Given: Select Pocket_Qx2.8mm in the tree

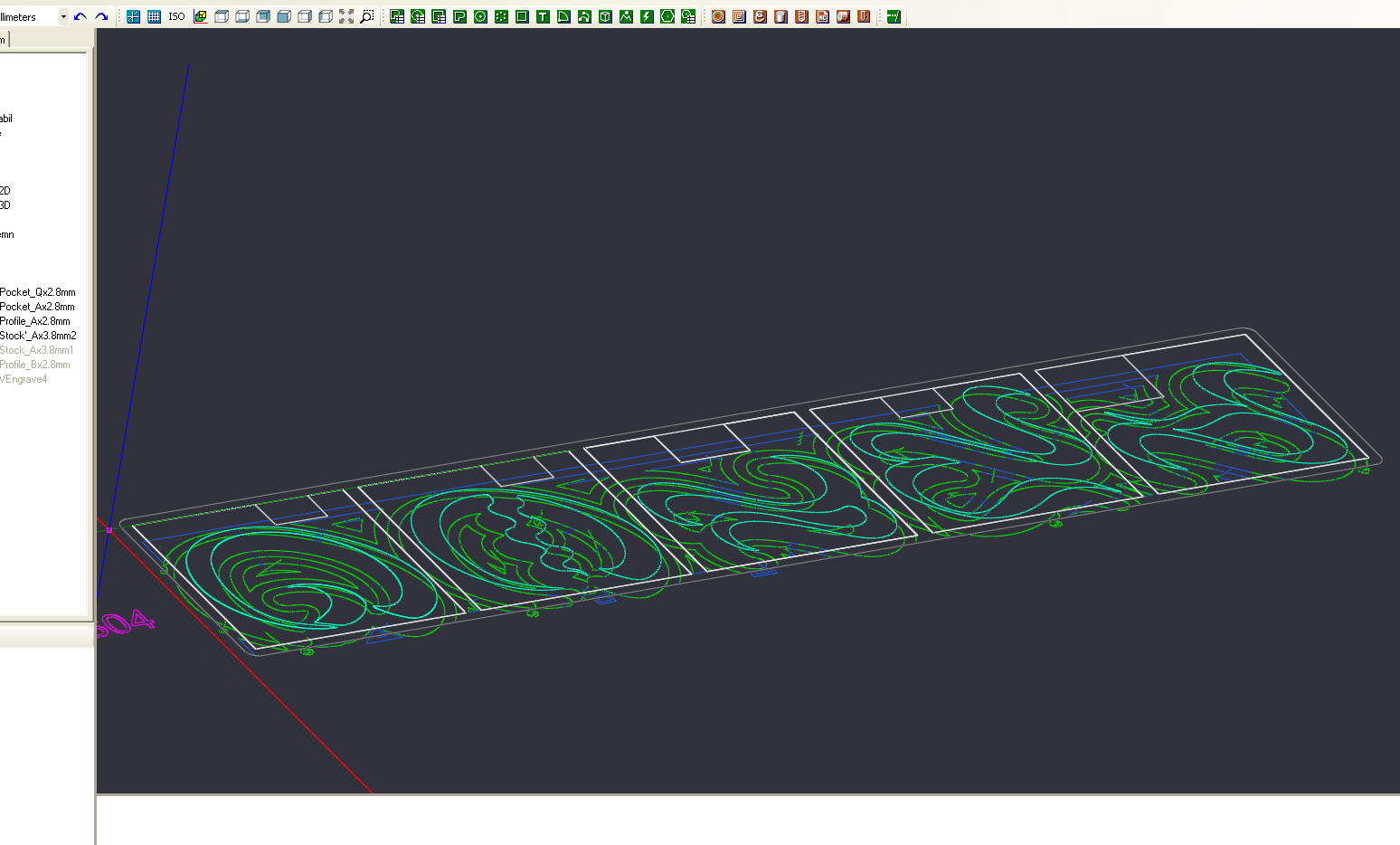Looking at the screenshot, I should (x=37, y=292).
